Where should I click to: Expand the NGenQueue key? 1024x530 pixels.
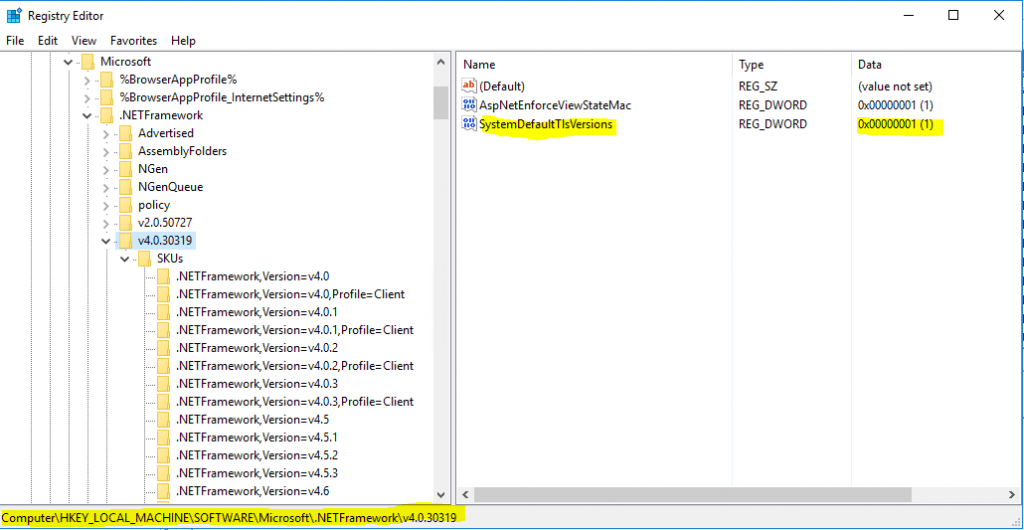tap(106, 187)
